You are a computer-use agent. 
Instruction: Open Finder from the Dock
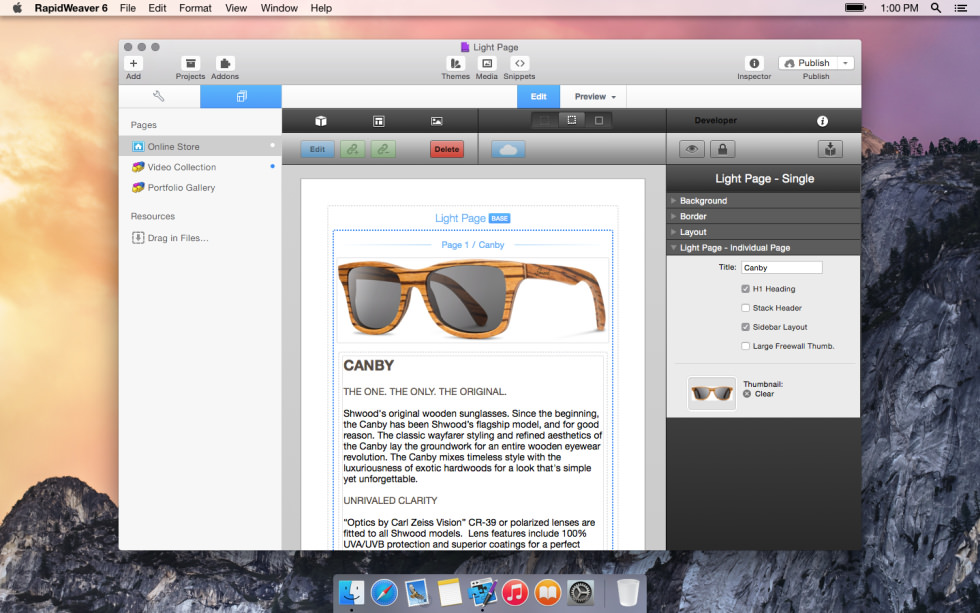pos(351,592)
